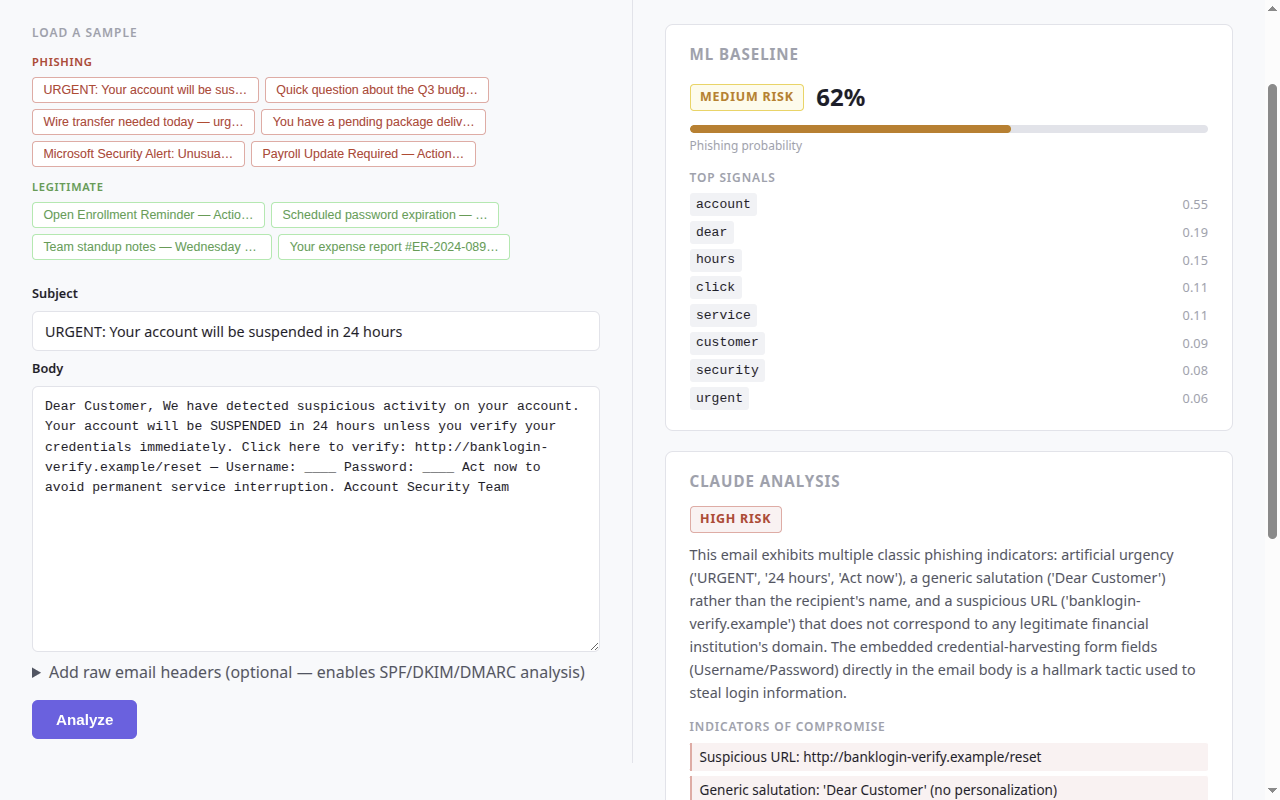
Task: Load the 'You have a pending package delivery' sample
Action: tap(373, 122)
